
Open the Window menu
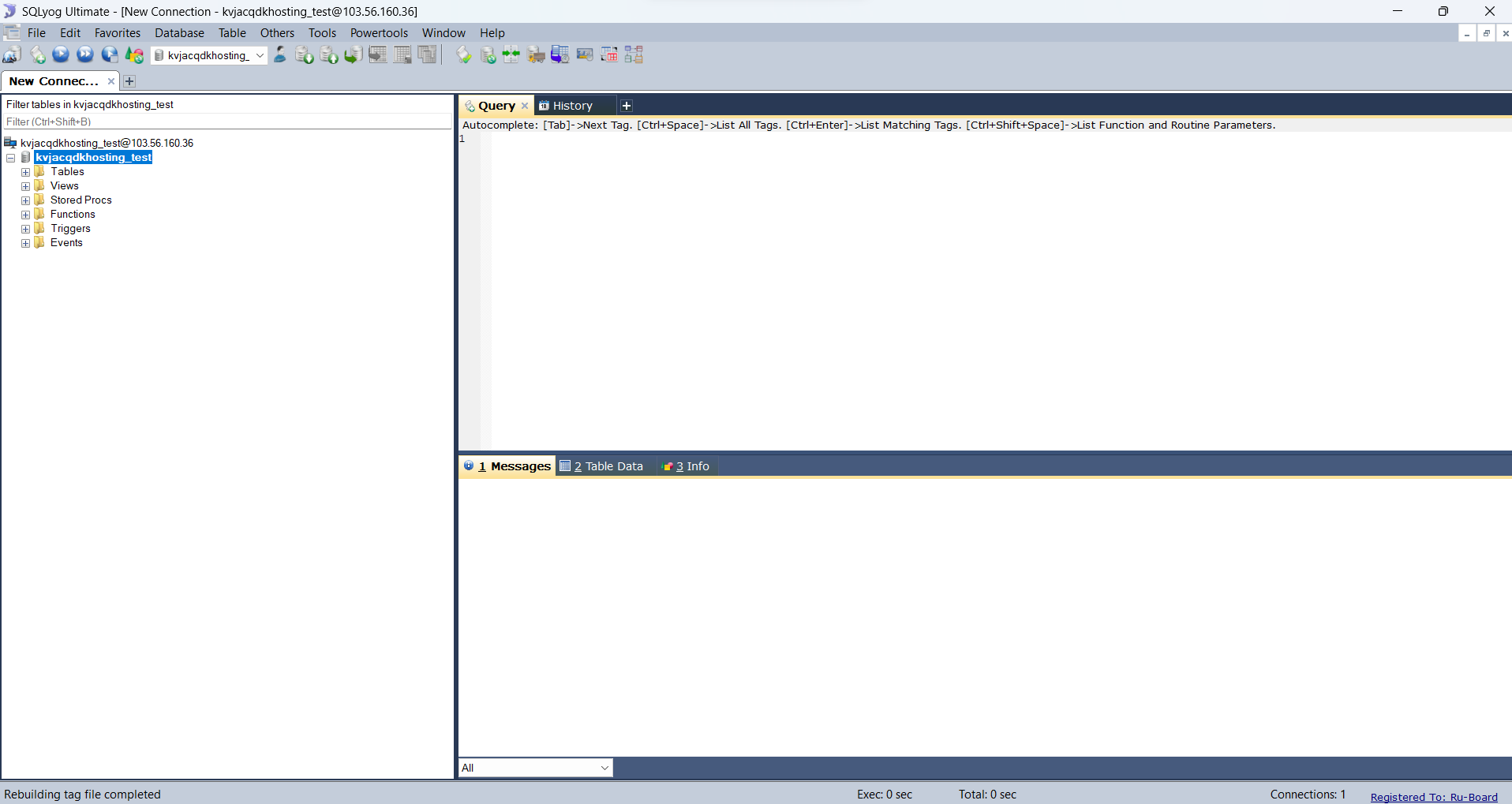click(443, 33)
